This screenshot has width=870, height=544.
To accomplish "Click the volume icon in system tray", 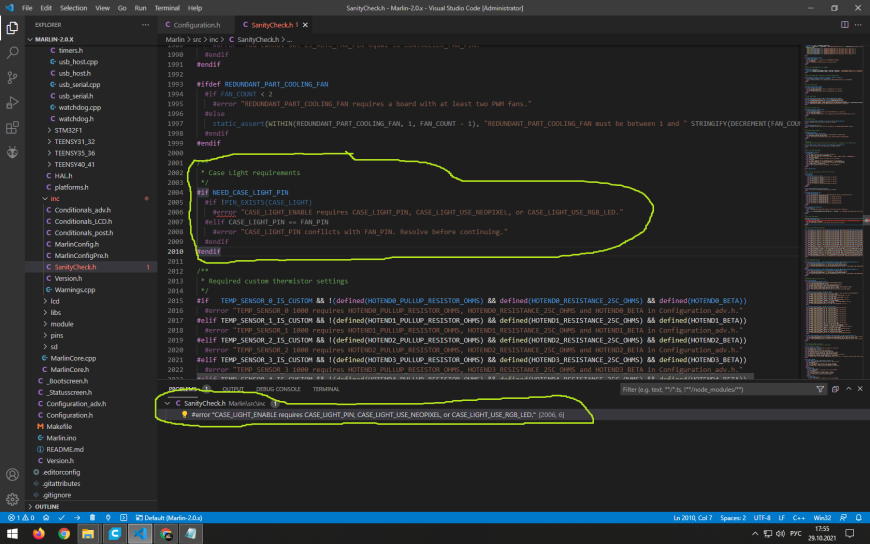I will (780, 533).
